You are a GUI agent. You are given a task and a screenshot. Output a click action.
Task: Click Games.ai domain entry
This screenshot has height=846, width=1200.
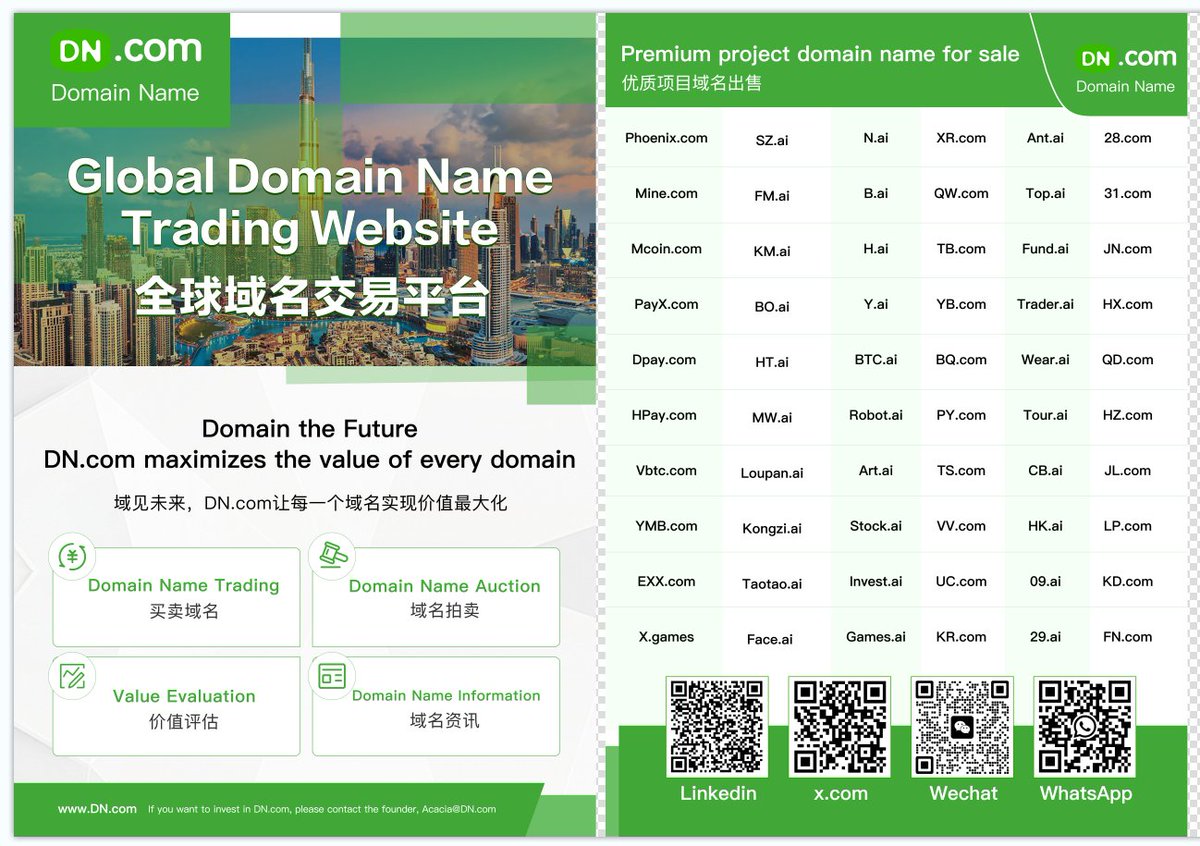[x=876, y=637]
